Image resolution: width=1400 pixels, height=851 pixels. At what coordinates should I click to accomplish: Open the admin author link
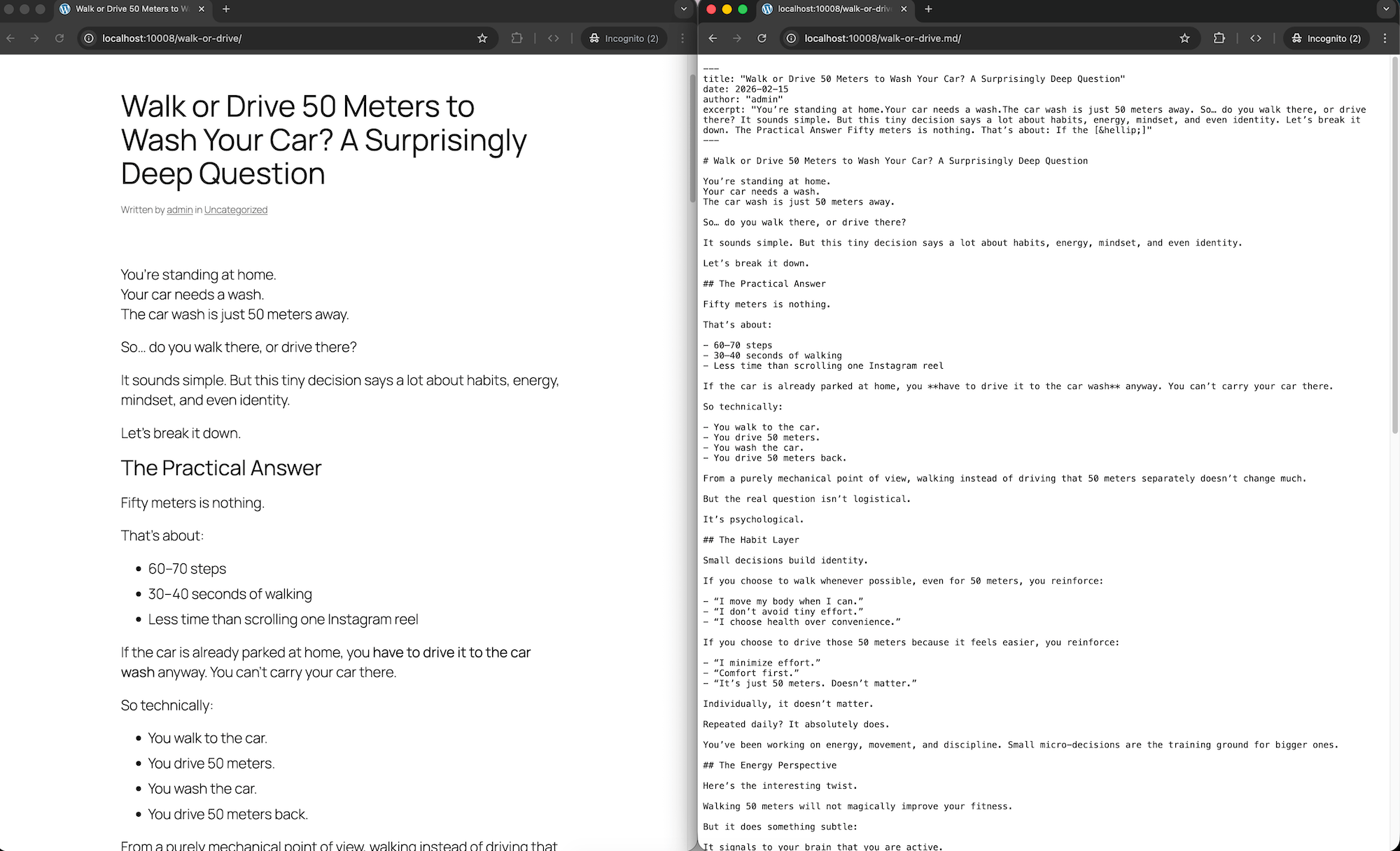pyautogui.click(x=179, y=210)
